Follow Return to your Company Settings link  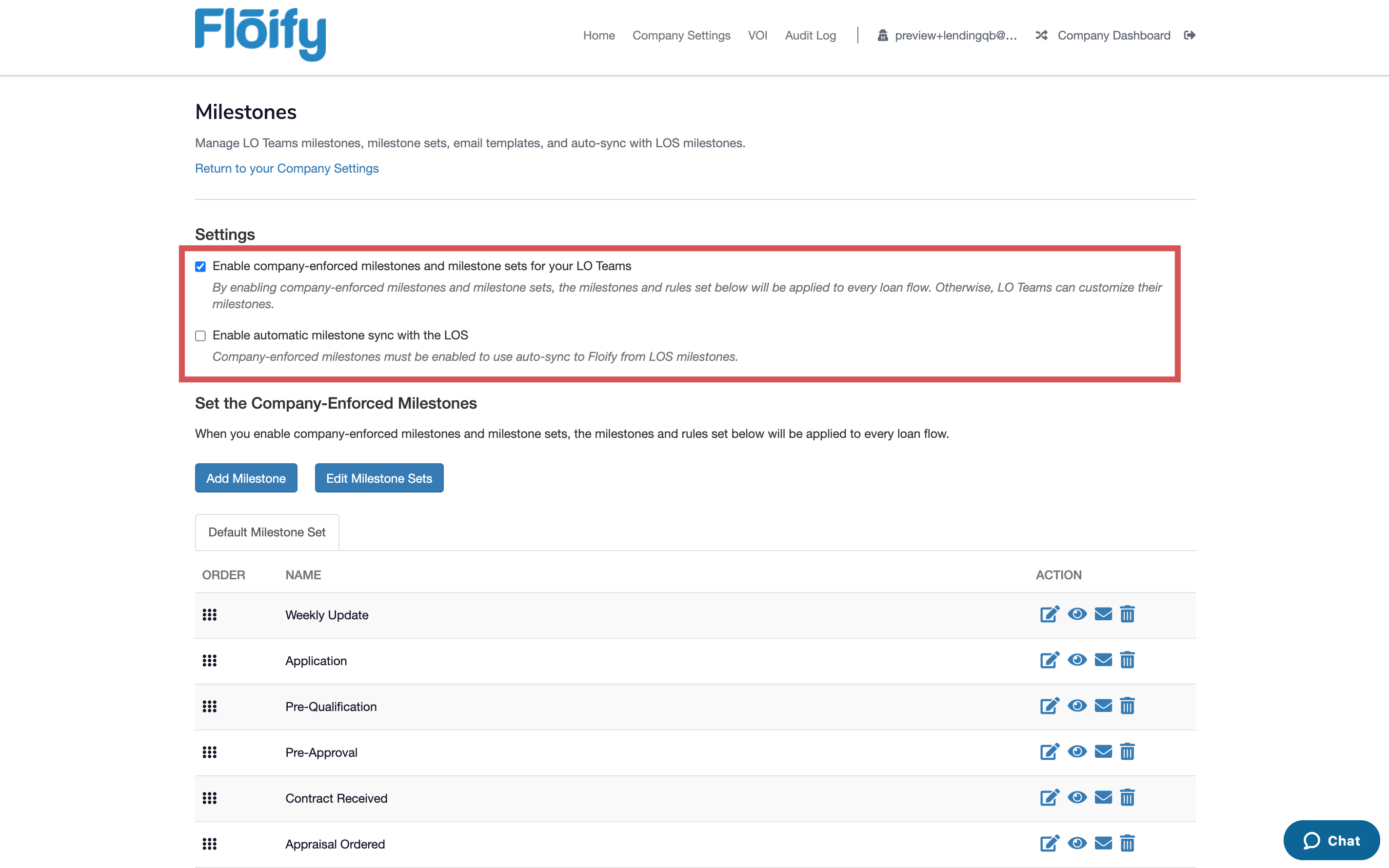(286, 168)
